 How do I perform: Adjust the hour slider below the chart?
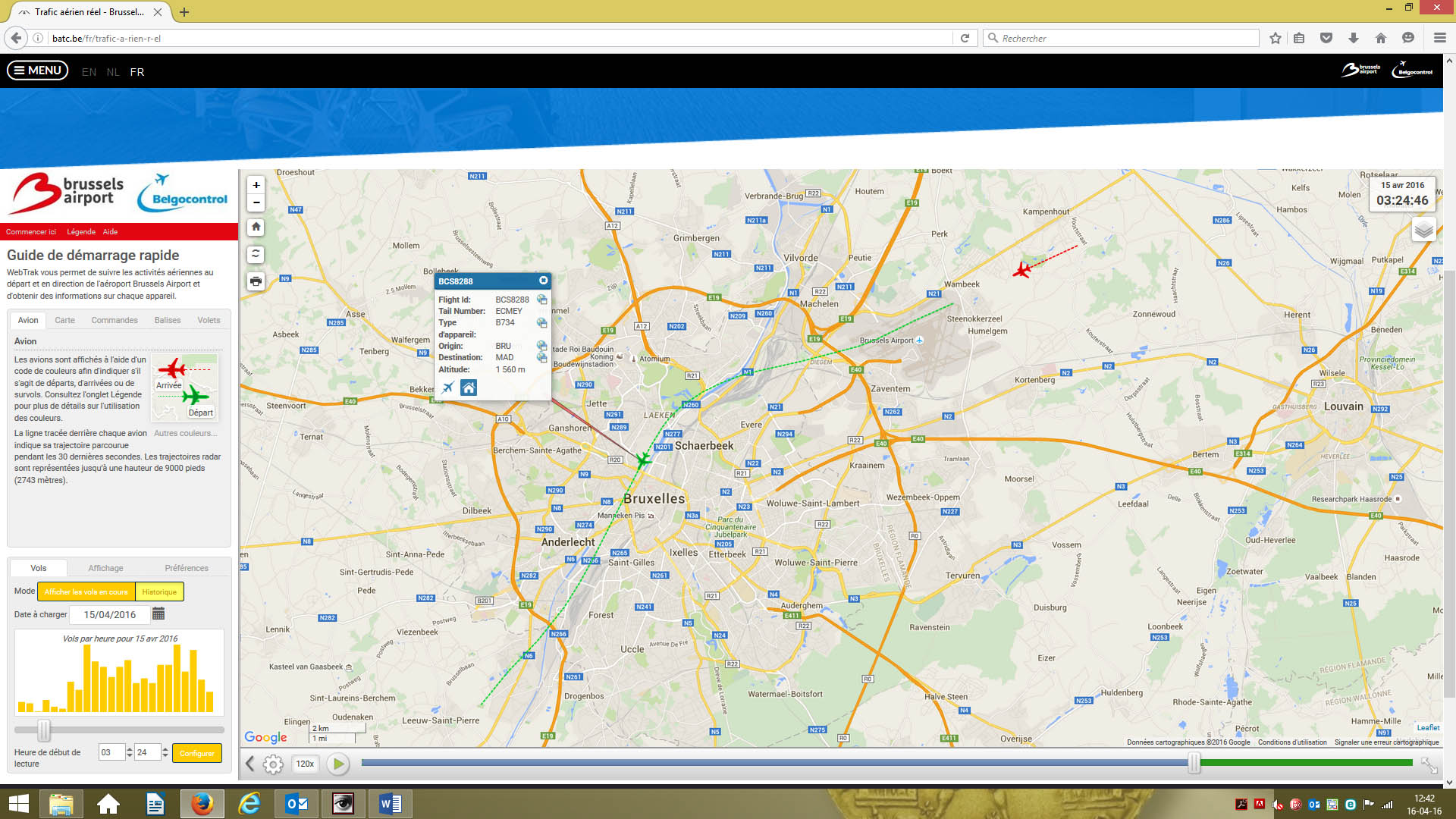[x=44, y=730]
